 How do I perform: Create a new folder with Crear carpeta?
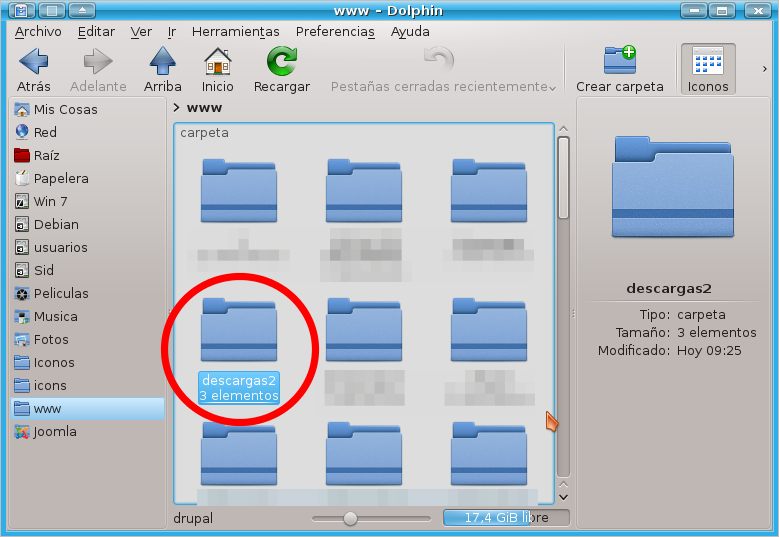click(620, 70)
